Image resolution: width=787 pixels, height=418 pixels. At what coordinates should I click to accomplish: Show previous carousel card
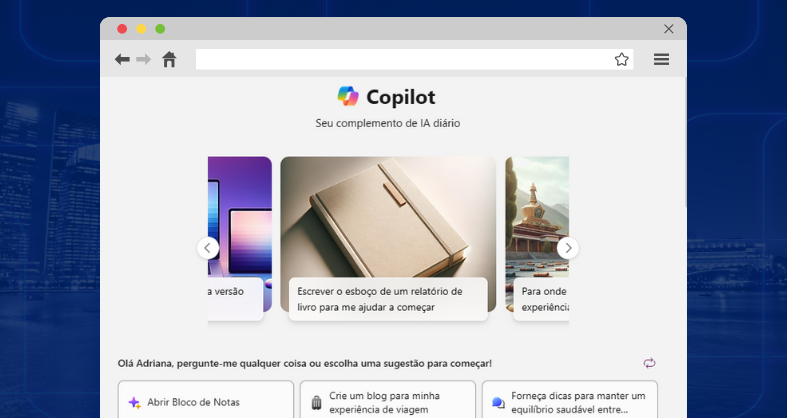click(x=208, y=248)
